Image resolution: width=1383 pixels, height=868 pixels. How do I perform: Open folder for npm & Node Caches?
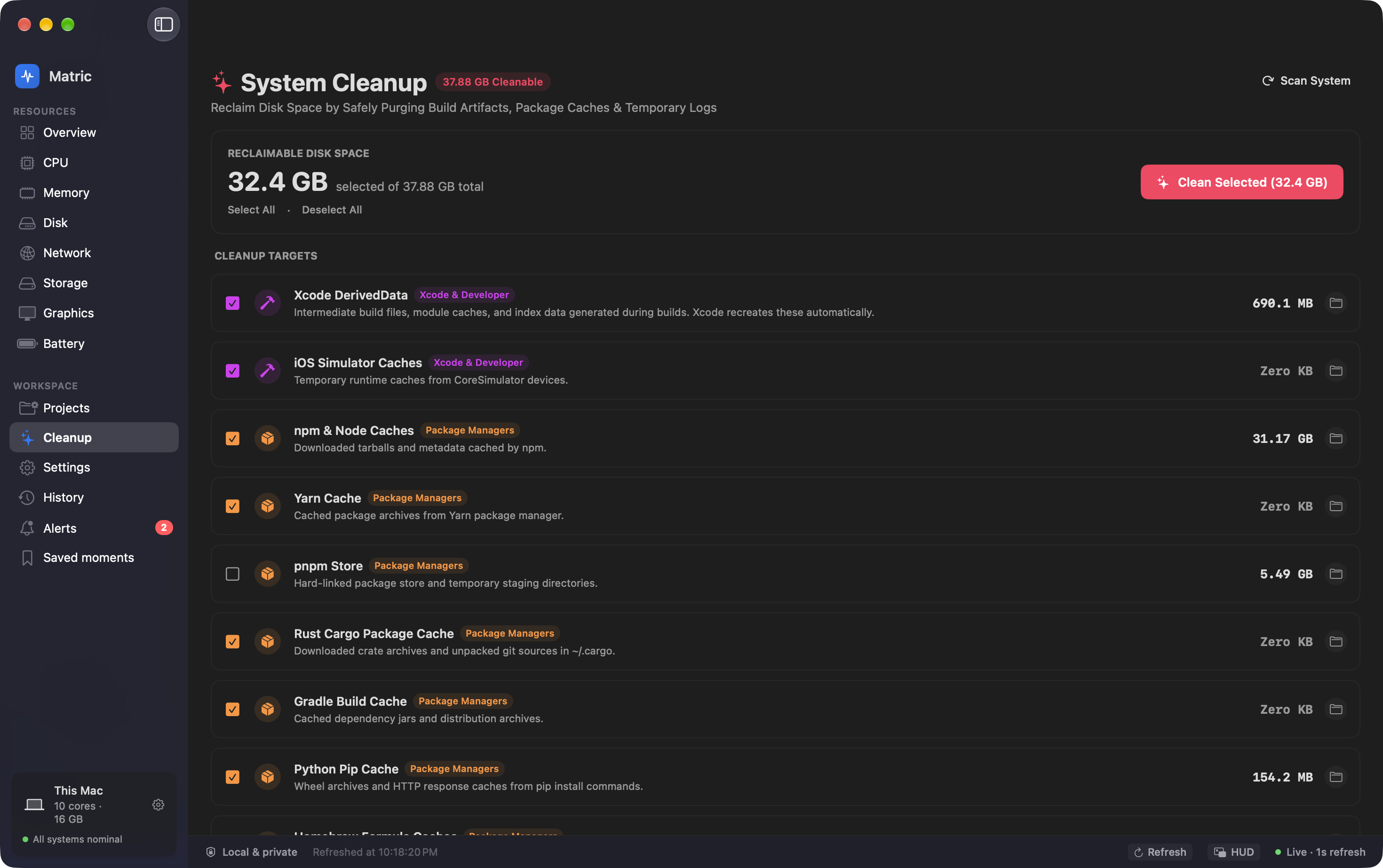[1336, 439]
